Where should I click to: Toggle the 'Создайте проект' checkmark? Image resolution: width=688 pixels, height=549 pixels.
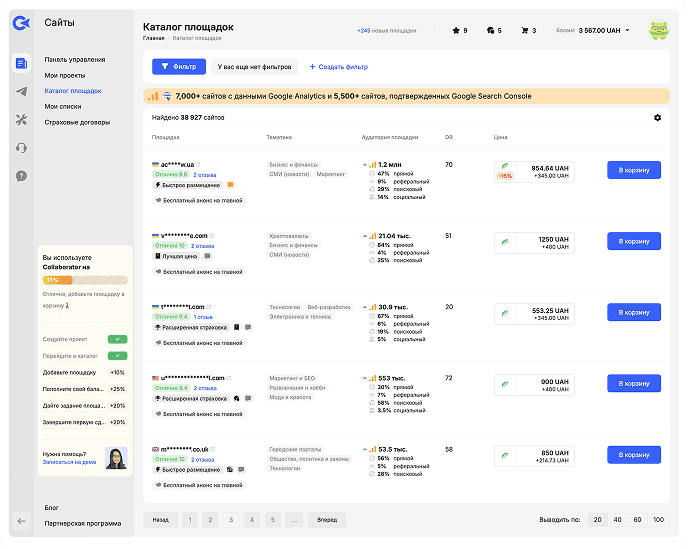[118, 340]
